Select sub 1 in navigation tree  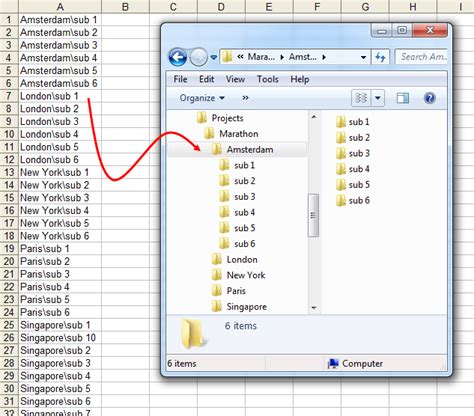click(237, 165)
